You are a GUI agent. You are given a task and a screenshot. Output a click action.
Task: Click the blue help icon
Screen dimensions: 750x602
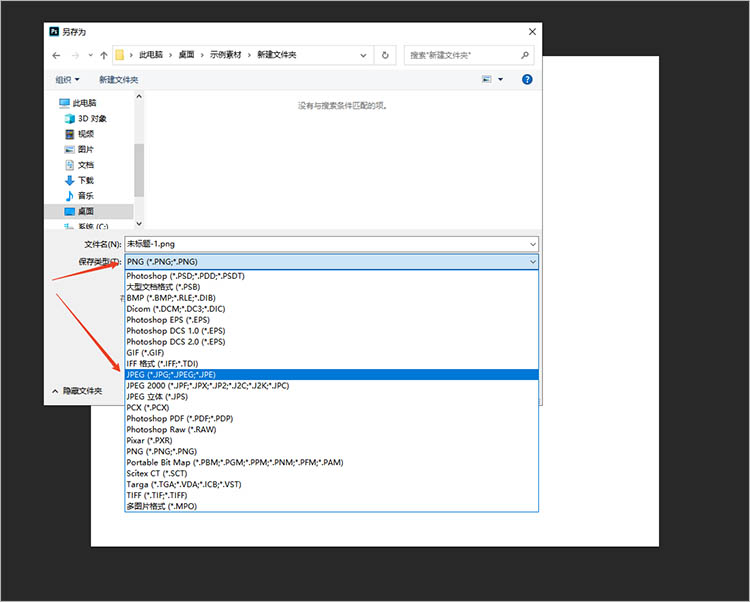pos(527,79)
